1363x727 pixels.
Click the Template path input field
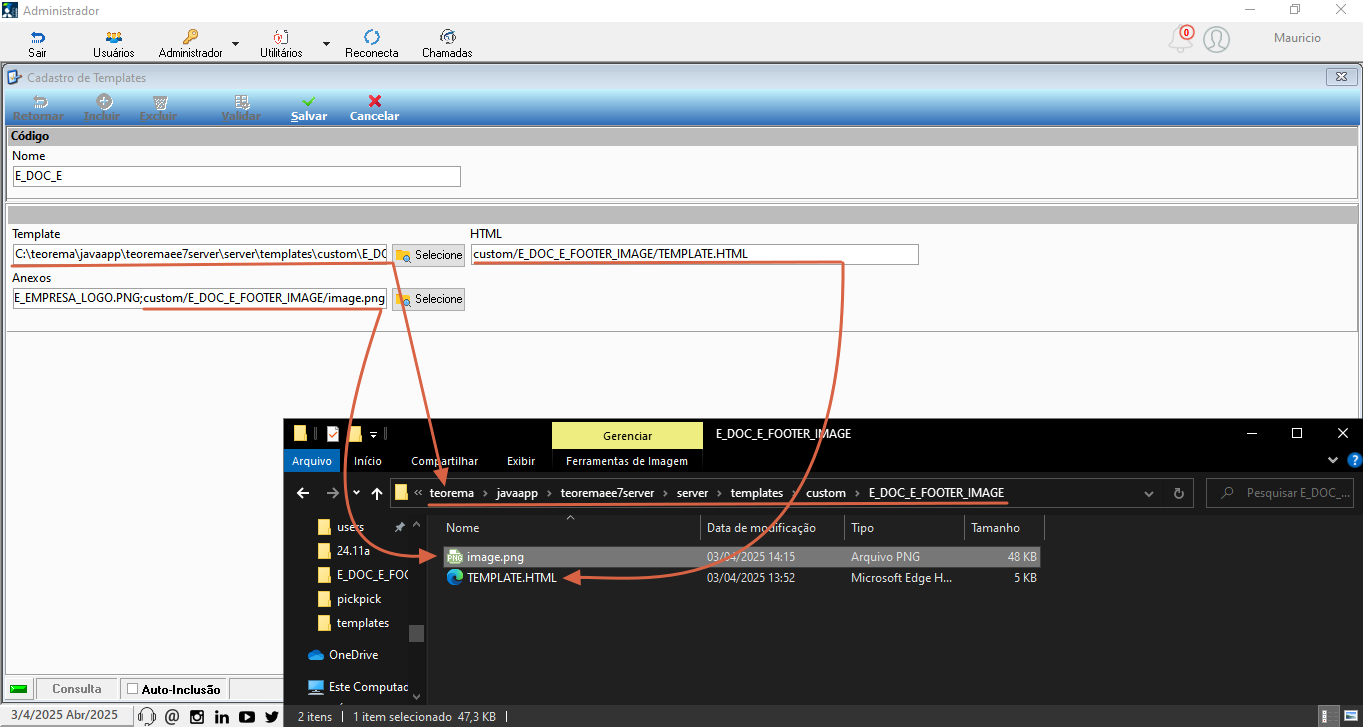pyautogui.click(x=200, y=255)
